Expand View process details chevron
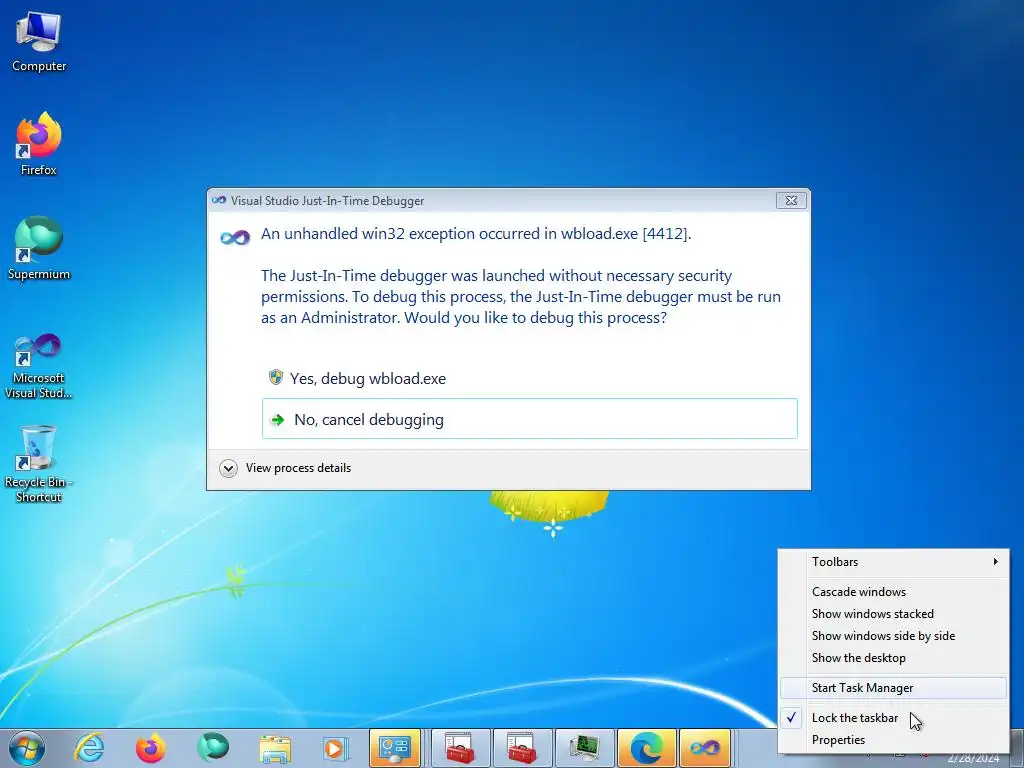The image size is (1024, 768). pyautogui.click(x=228, y=468)
